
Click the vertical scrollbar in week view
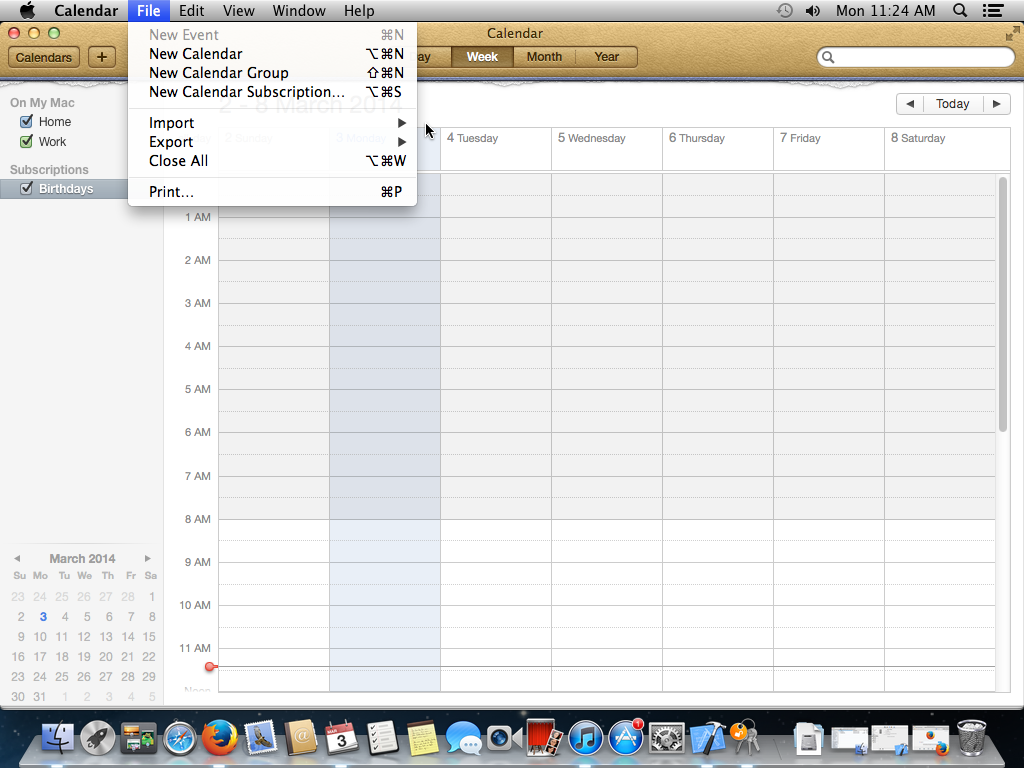coord(1003,304)
